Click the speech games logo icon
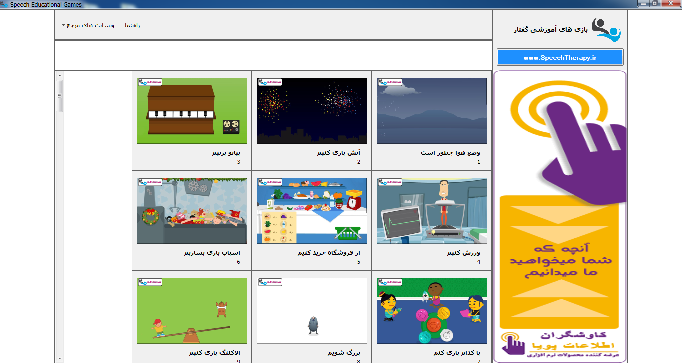682x363 pixels. (606, 30)
